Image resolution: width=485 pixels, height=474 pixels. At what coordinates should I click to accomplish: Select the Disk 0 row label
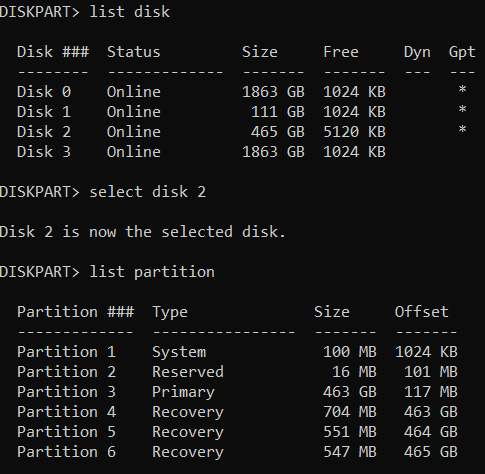tap(44, 92)
